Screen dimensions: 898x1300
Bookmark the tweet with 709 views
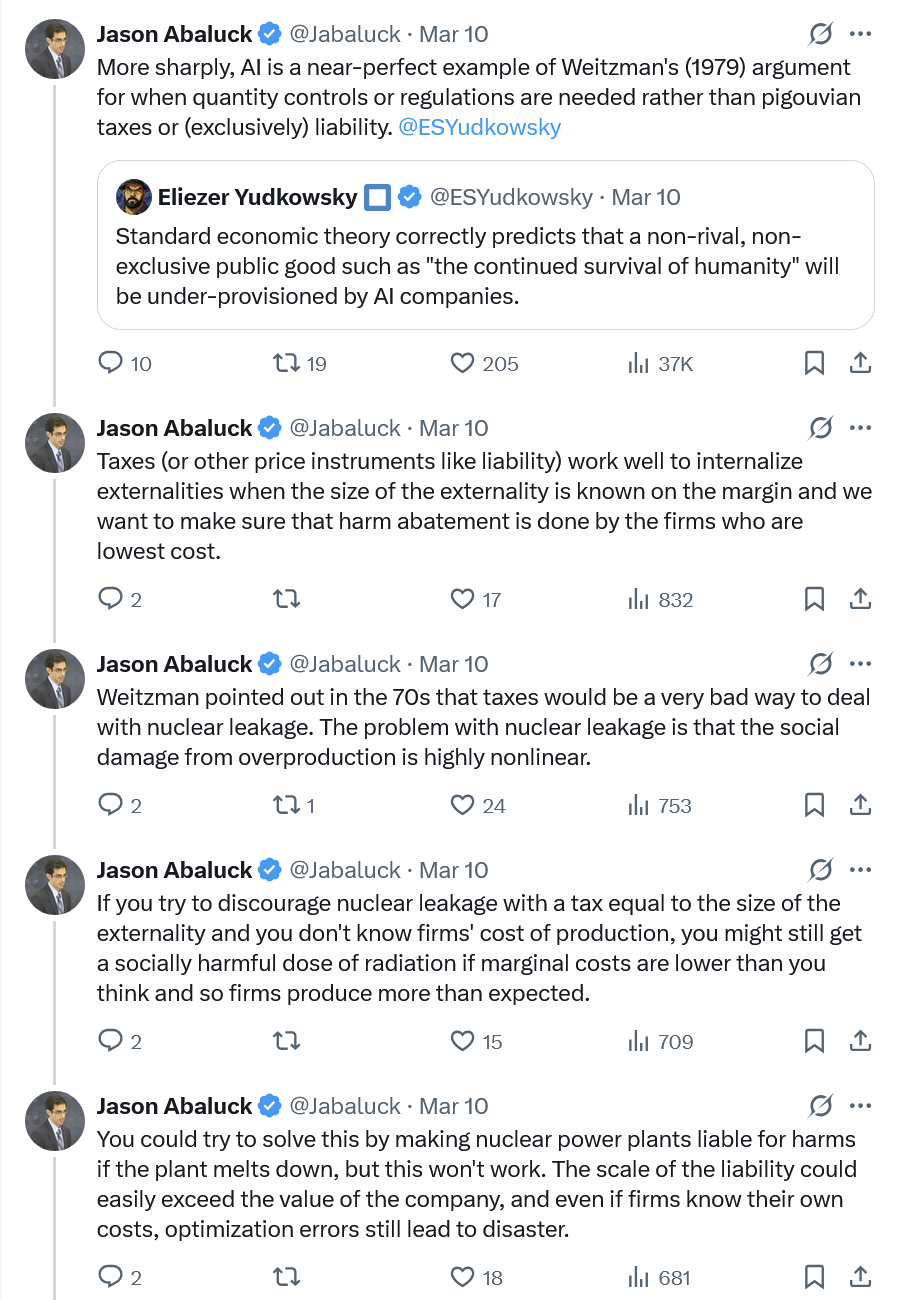(x=815, y=1042)
